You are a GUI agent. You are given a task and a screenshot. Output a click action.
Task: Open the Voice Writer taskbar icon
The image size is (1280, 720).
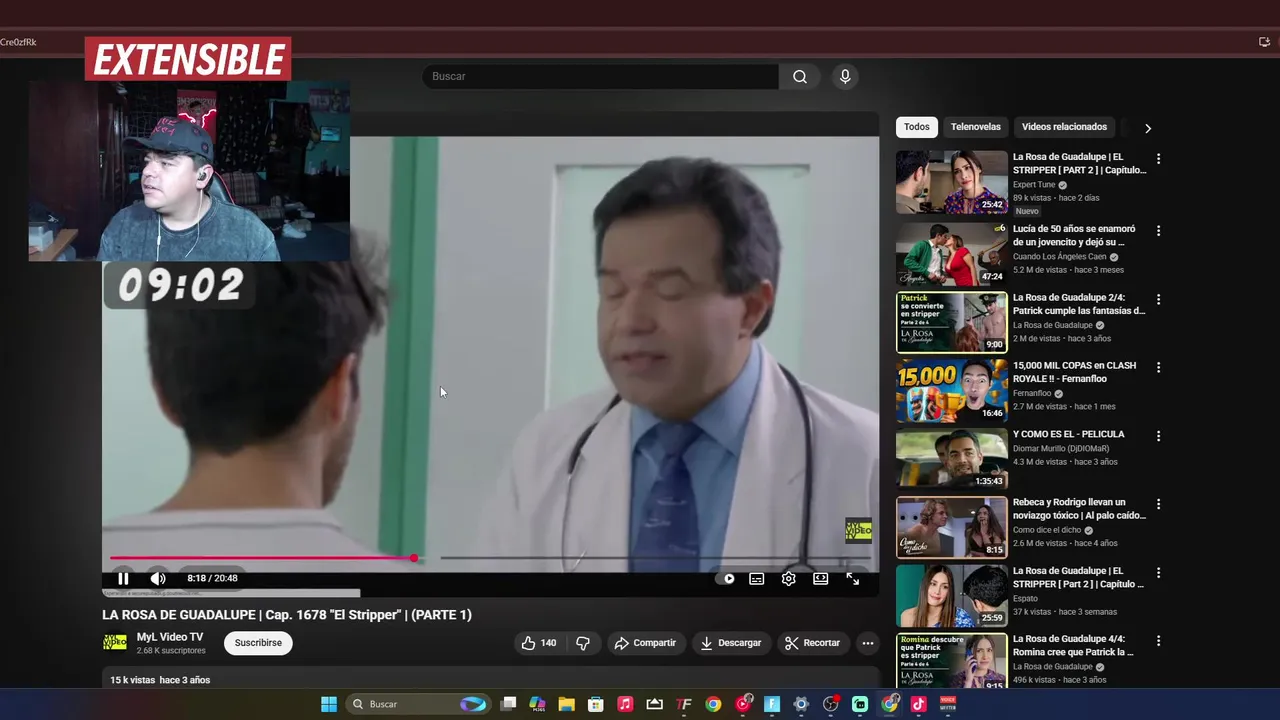click(948, 704)
